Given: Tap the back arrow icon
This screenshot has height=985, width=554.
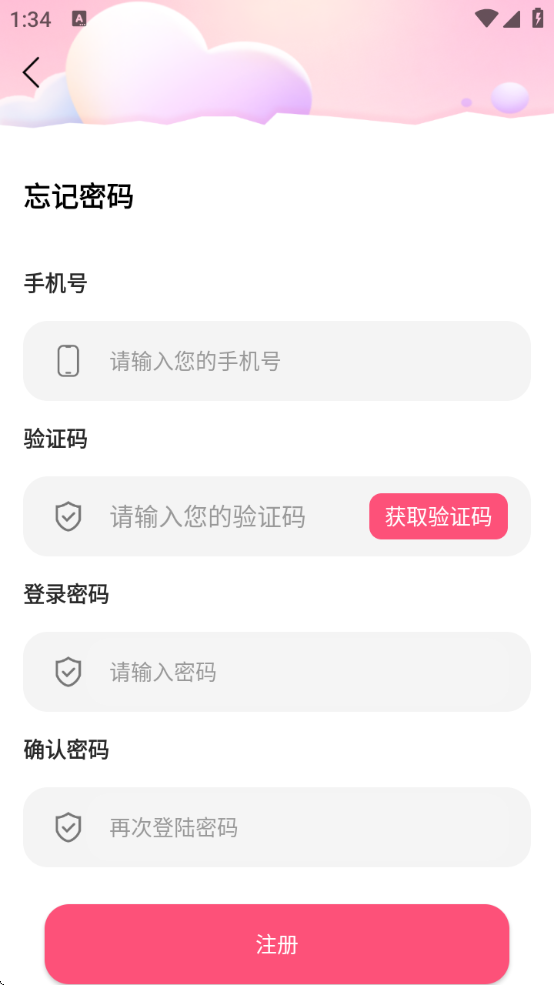Looking at the screenshot, I should point(31,72).
